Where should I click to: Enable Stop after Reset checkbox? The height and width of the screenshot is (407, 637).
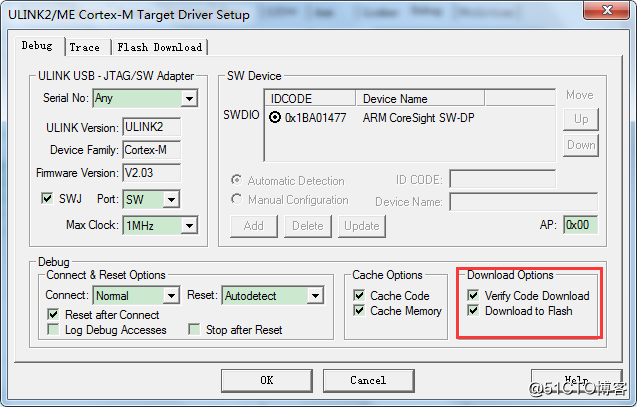point(194,329)
